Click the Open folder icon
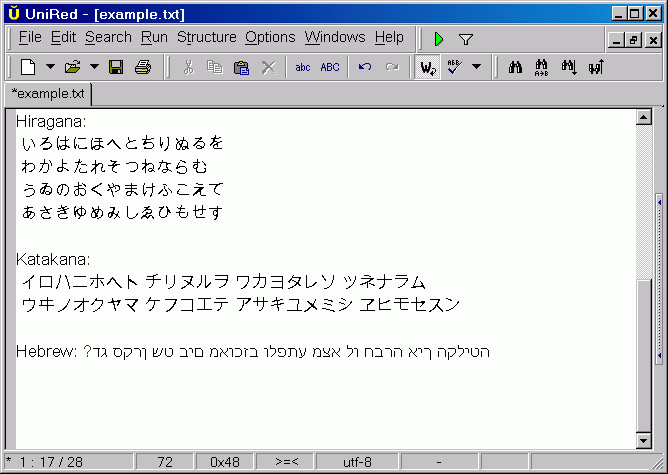 [72, 67]
